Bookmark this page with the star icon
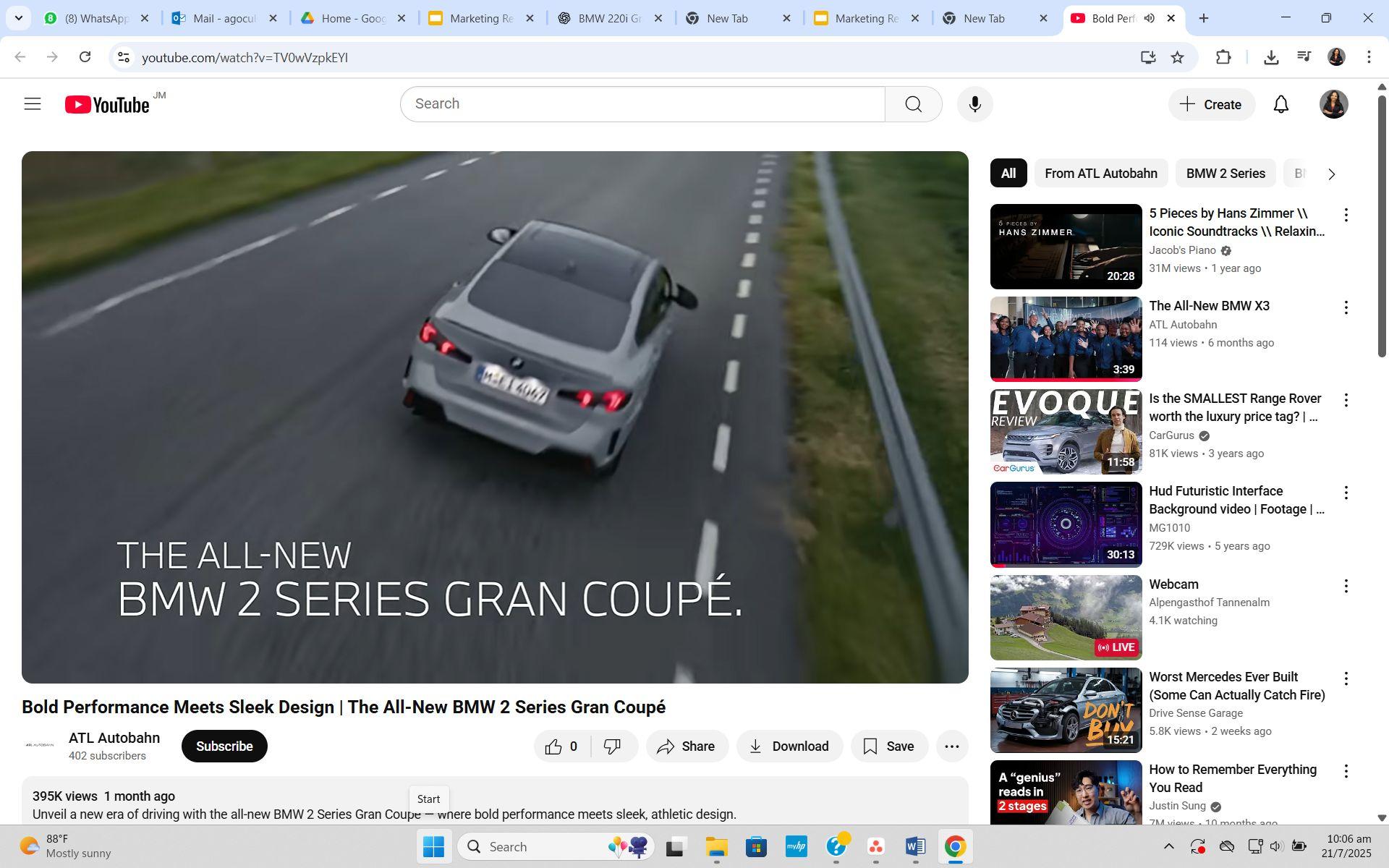Screen dimensions: 1389x868 tap(1177, 57)
